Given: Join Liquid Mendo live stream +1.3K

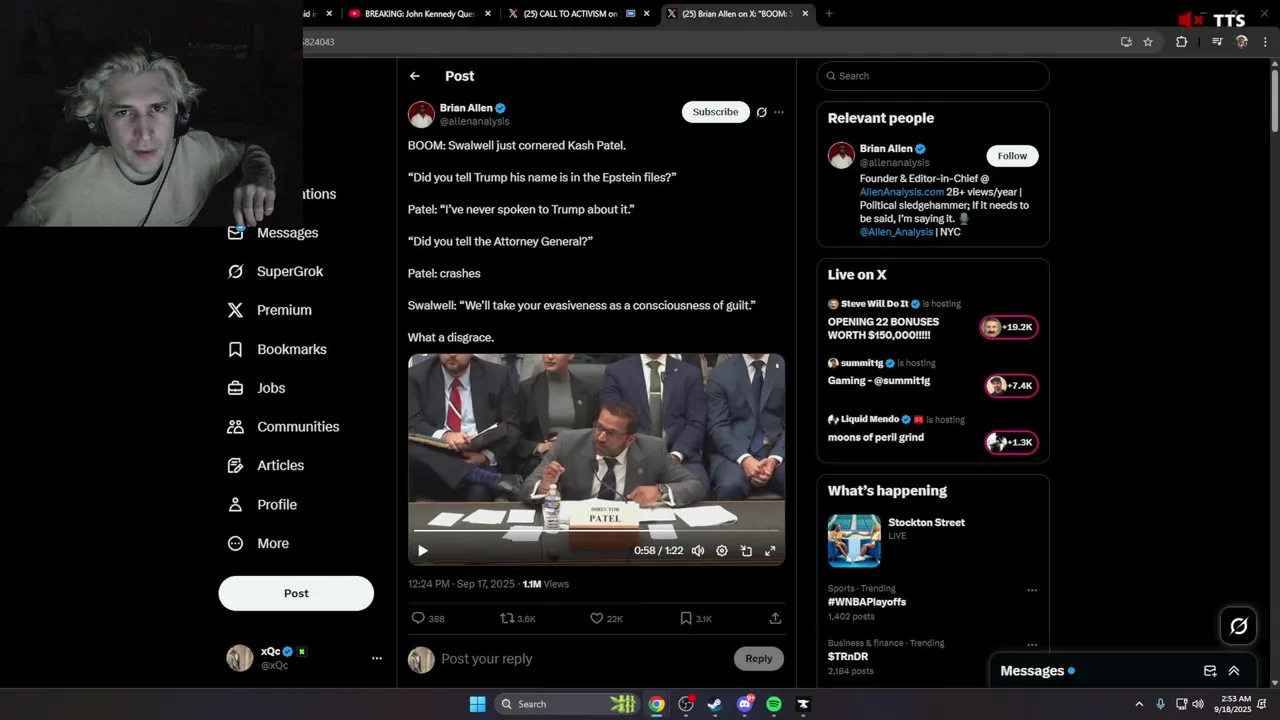Looking at the screenshot, I should click(1011, 442).
